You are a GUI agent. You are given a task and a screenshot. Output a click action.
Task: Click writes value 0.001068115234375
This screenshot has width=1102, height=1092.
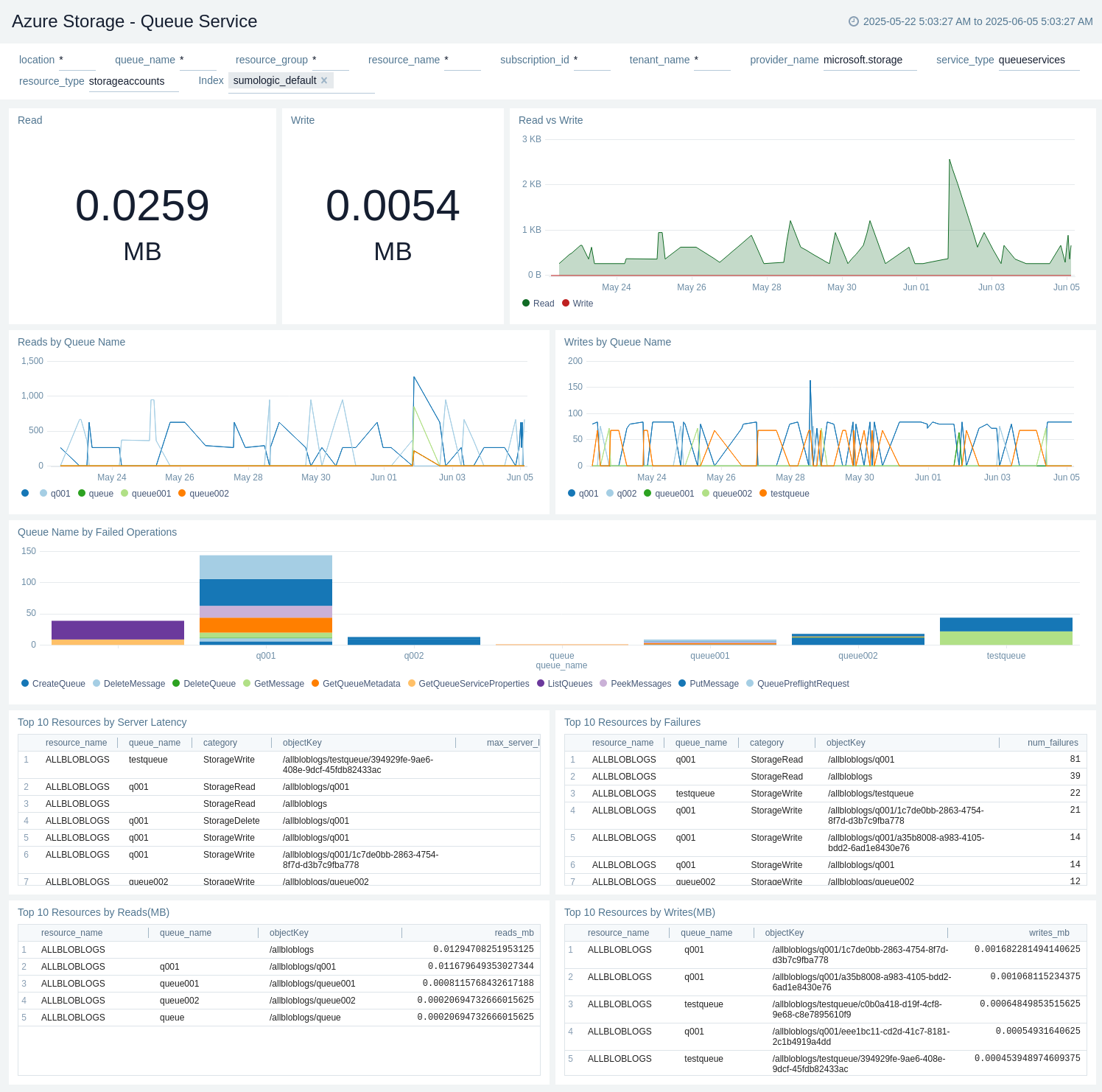coord(1035,976)
